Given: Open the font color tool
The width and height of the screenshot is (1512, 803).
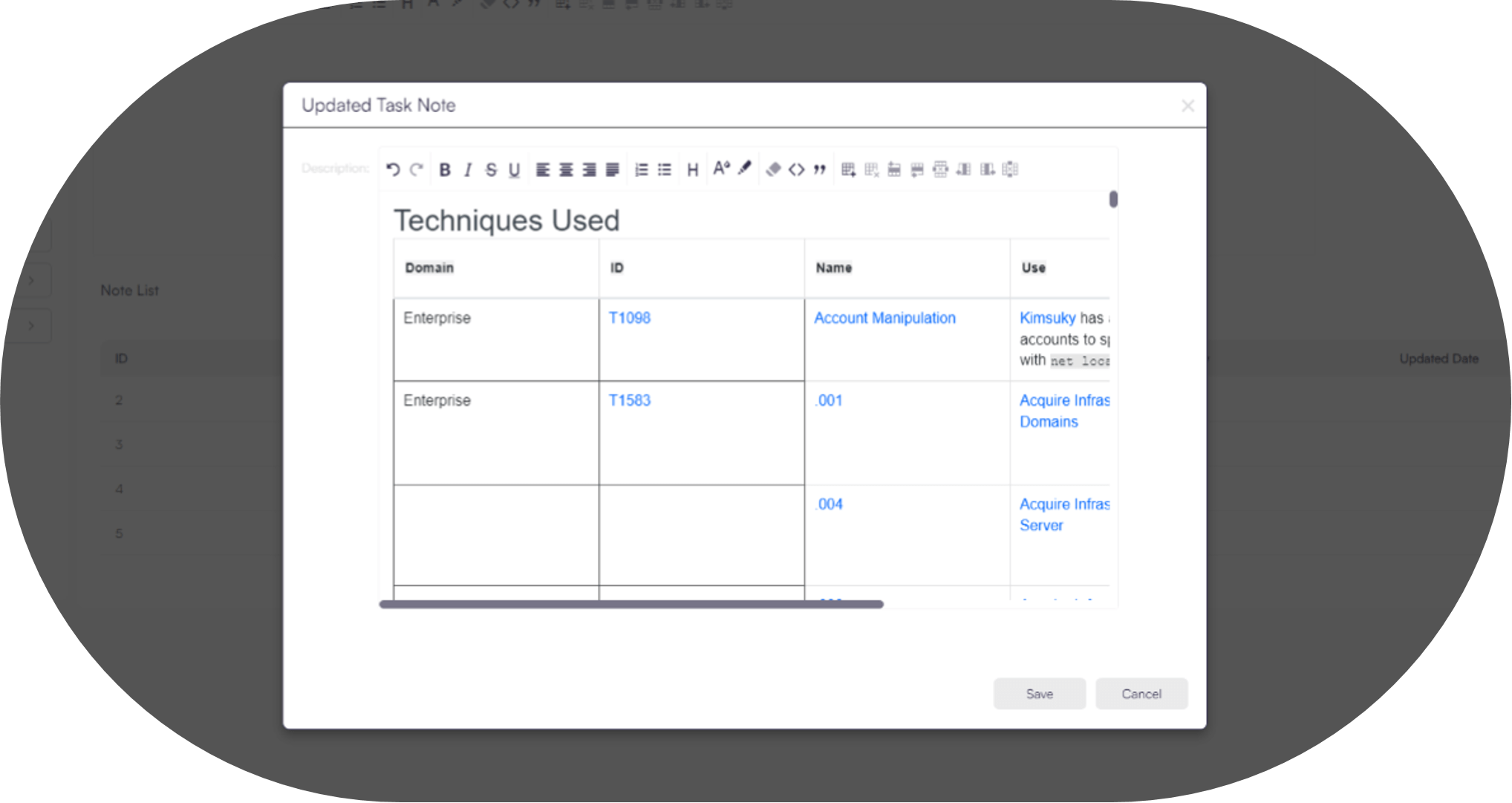Looking at the screenshot, I should coord(721,169).
